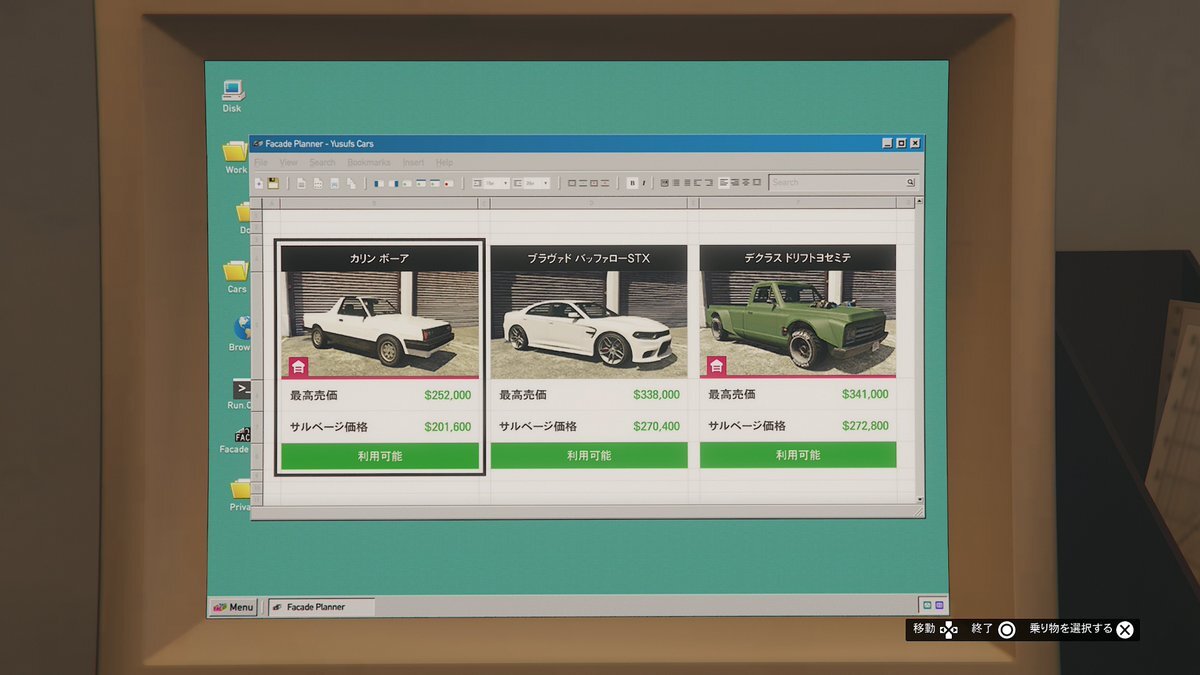The height and width of the screenshot is (675, 1200).
Task: Open the Disk desktop icon
Action: click(x=232, y=95)
